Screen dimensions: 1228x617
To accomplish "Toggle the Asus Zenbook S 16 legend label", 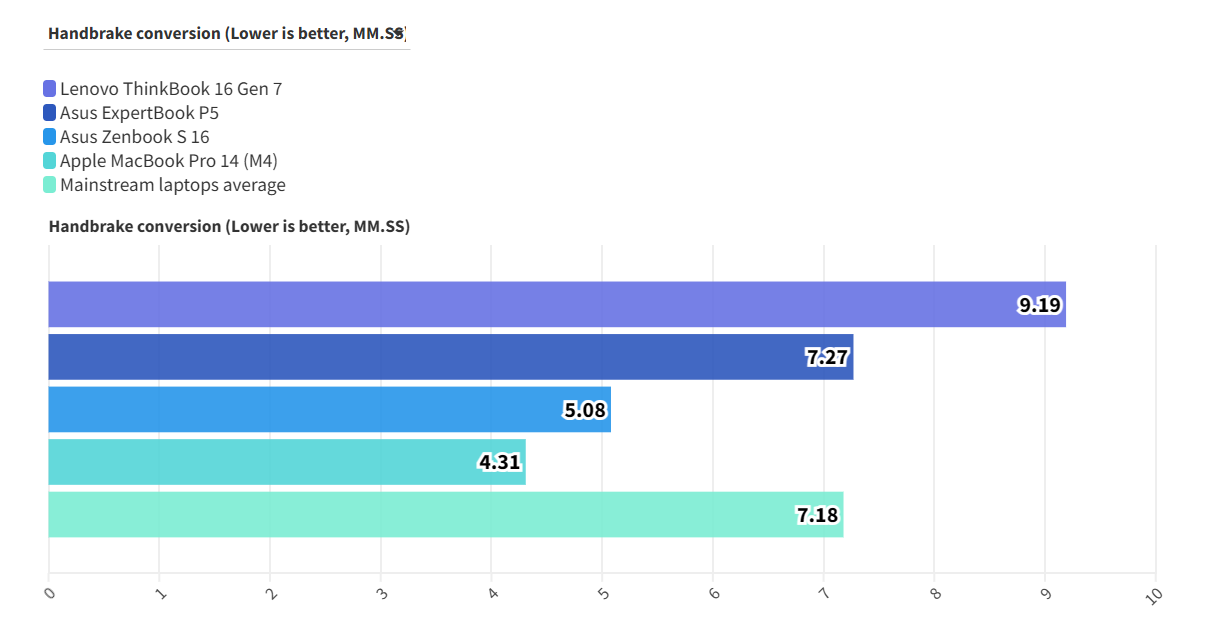I will (x=135, y=137).
